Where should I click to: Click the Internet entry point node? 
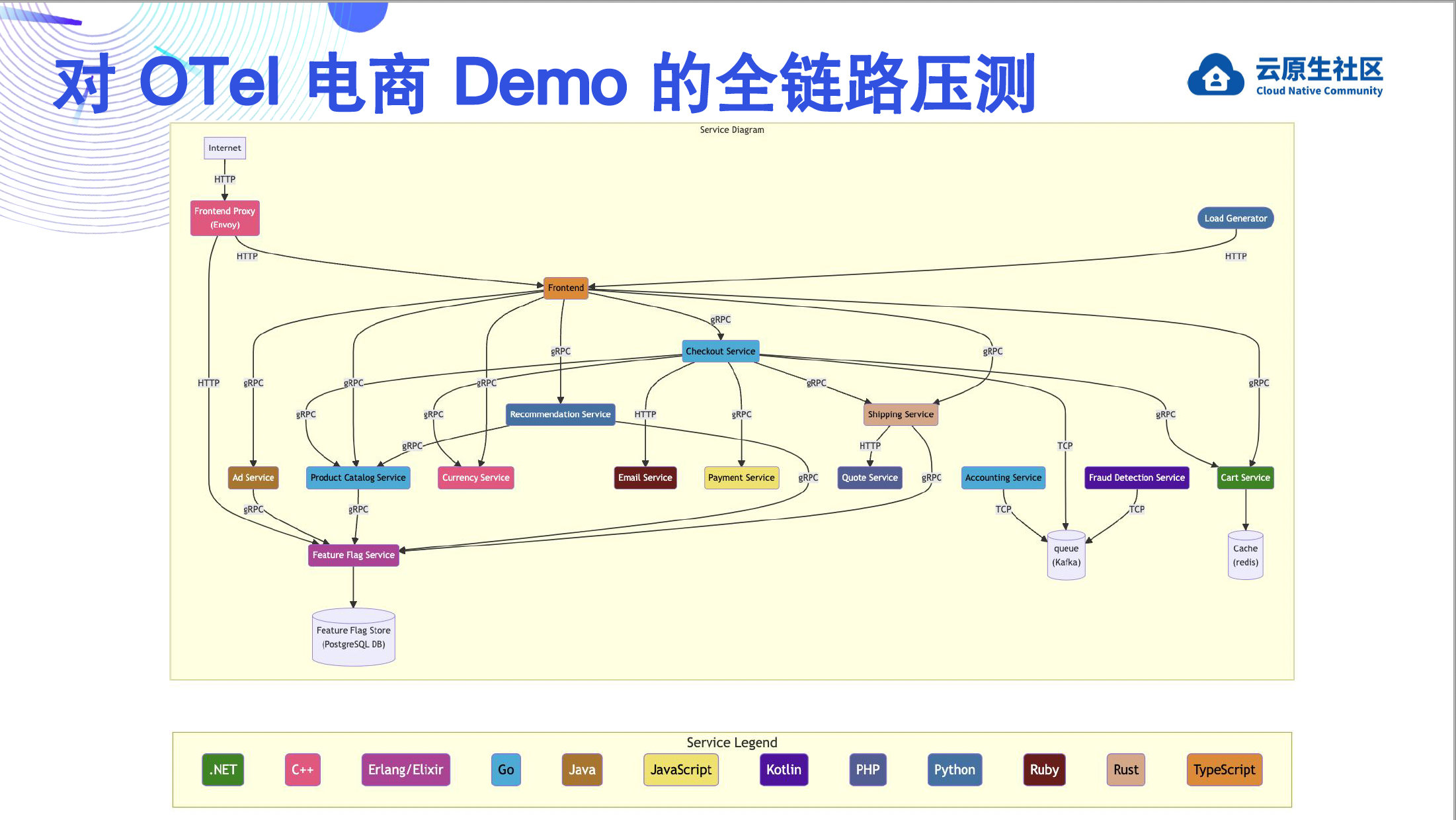click(x=224, y=147)
